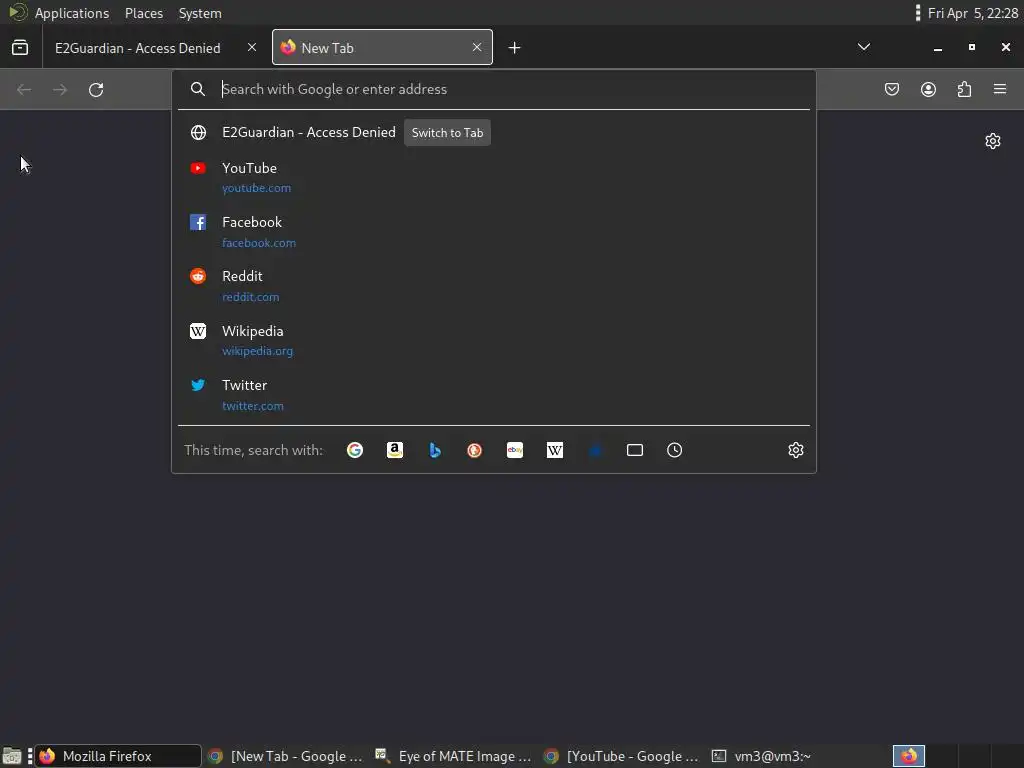The width and height of the screenshot is (1024, 768).
Task: Search this time with Amazon
Action: [394, 450]
